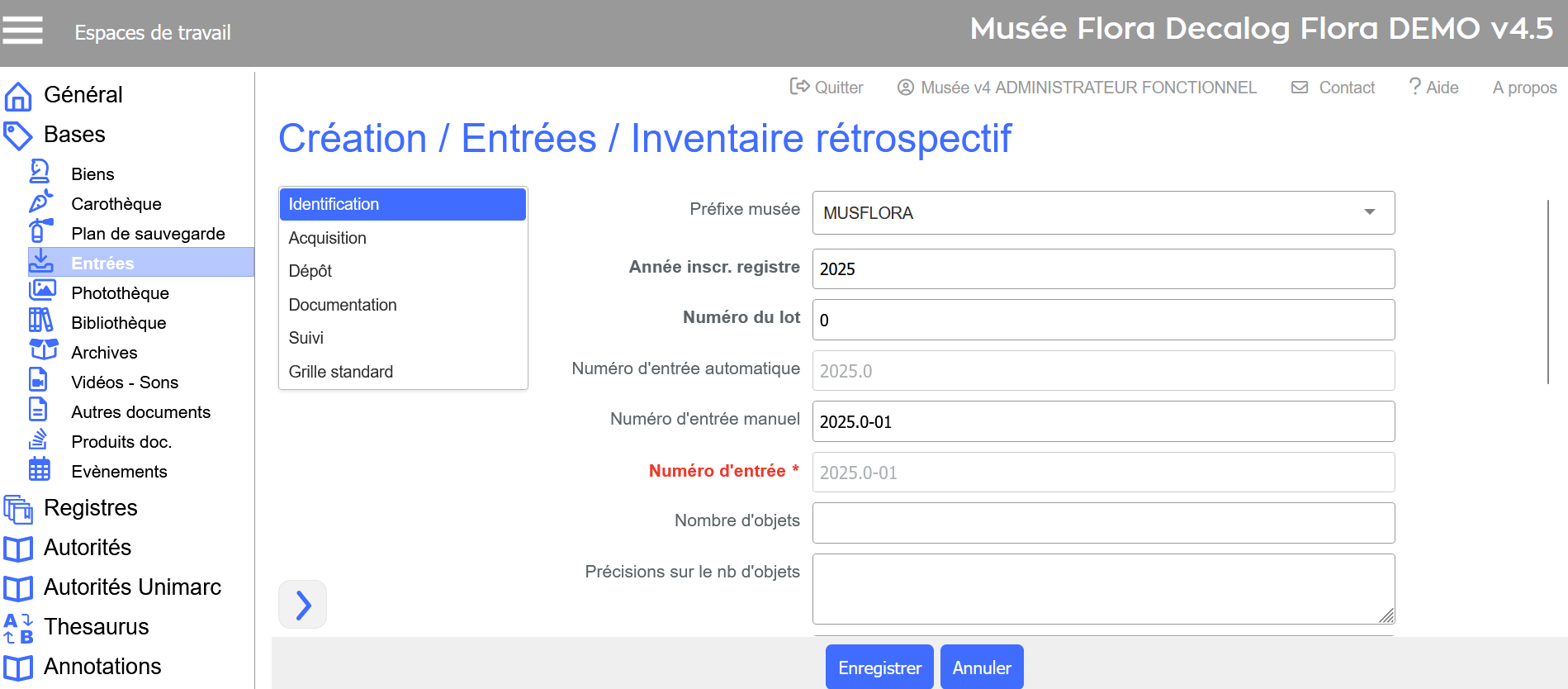
Task: Expand the Registres section
Action: (90, 508)
